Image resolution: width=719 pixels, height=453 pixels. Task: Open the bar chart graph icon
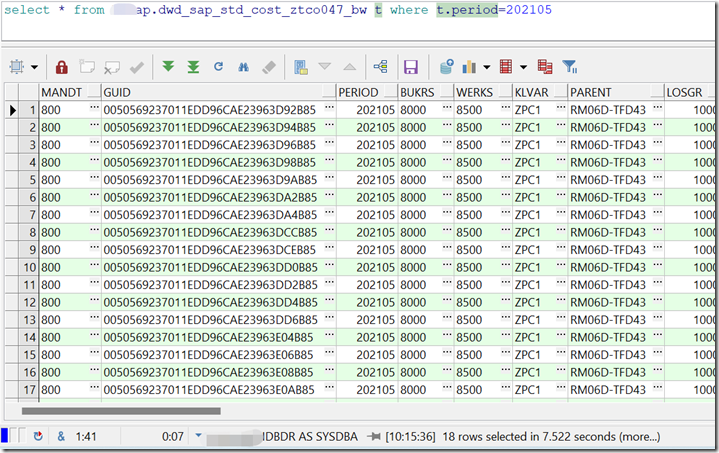[x=469, y=67]
